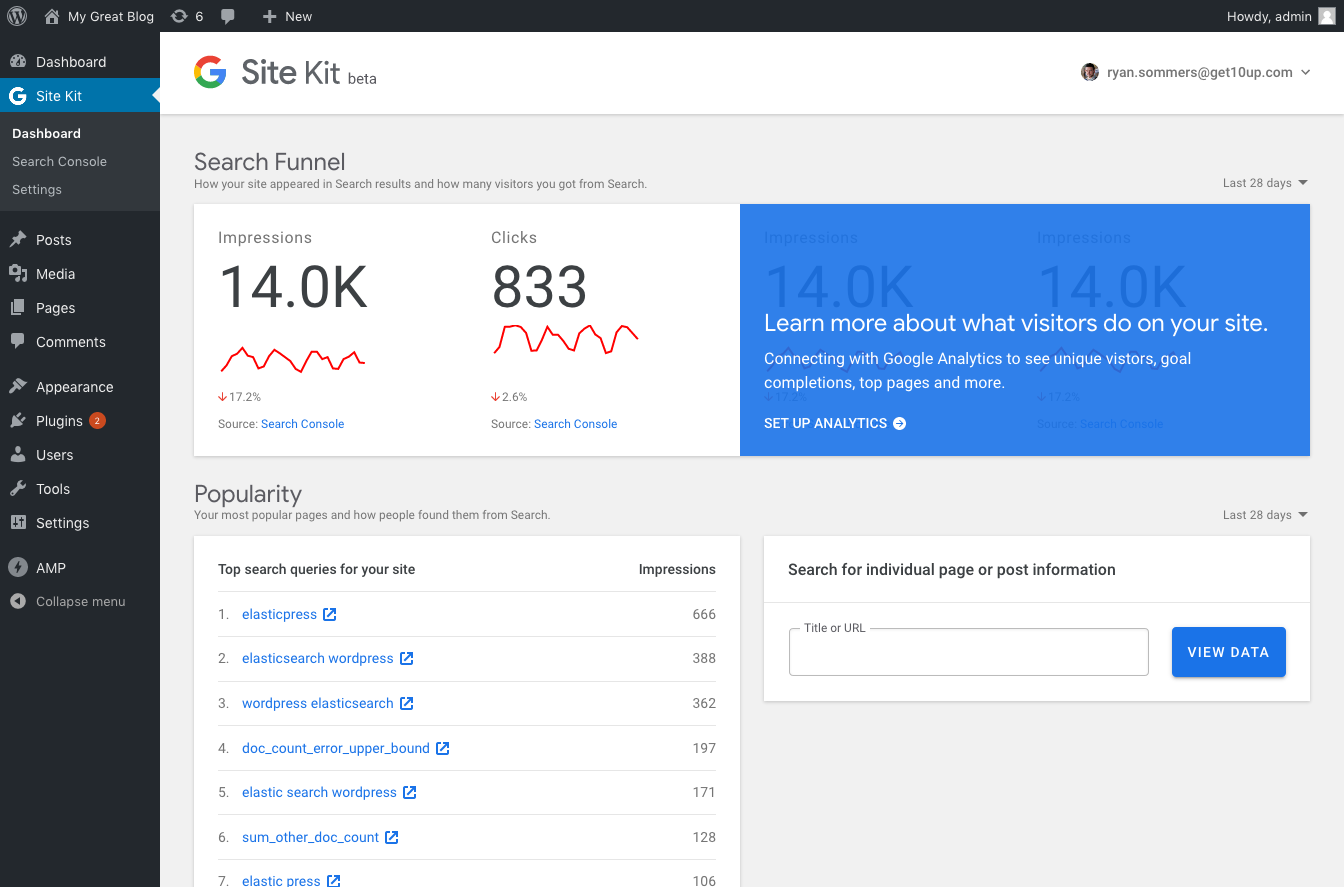Click the AMP lightning icon

(18, 568)
